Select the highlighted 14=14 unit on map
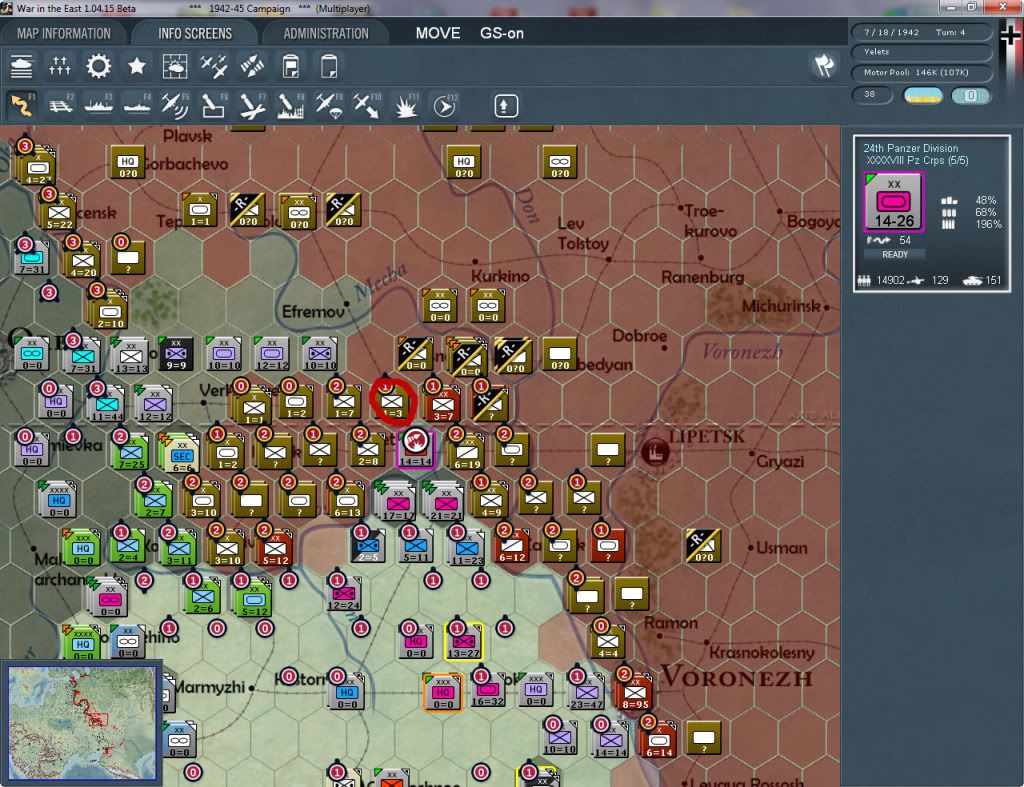 415,449
